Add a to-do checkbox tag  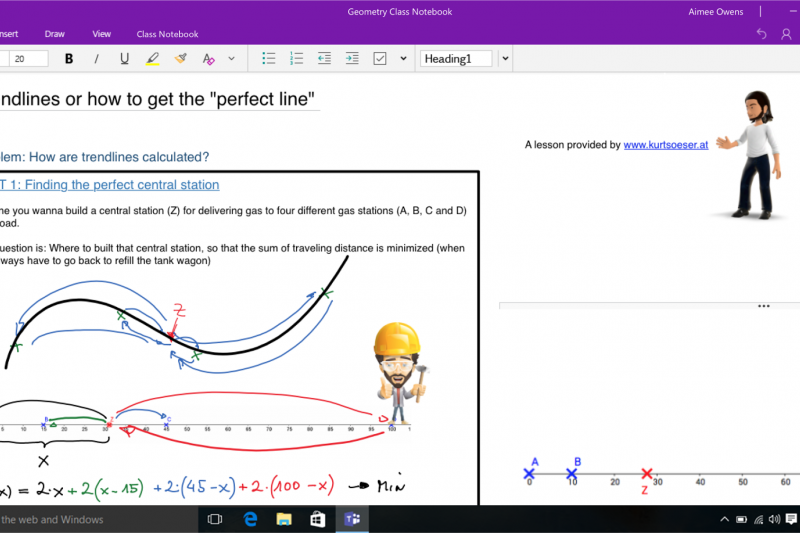(380, 58)
